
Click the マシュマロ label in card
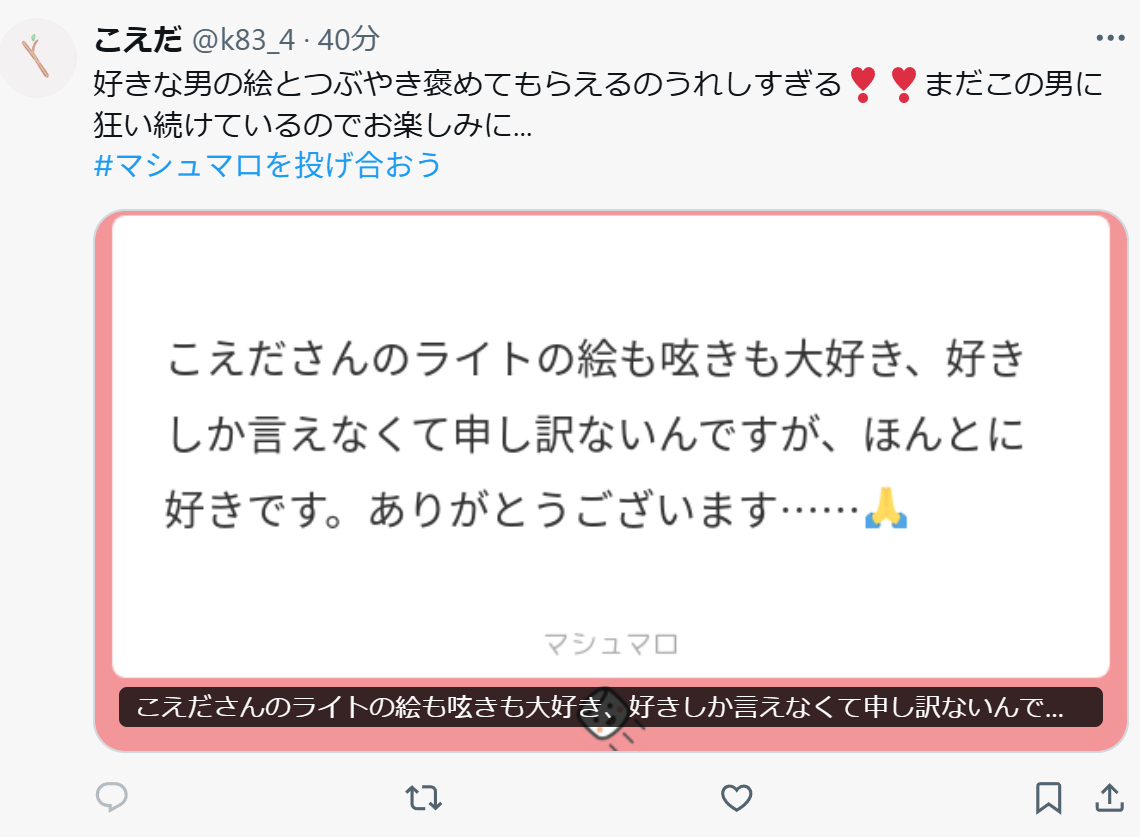(x=611, y=644)
